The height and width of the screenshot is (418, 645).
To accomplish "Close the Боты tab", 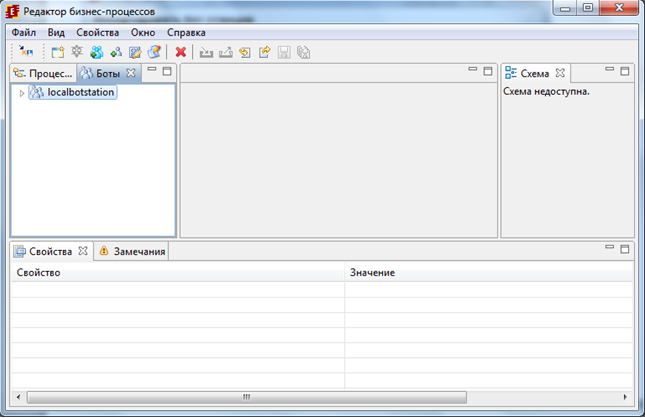I will (130, 73).
